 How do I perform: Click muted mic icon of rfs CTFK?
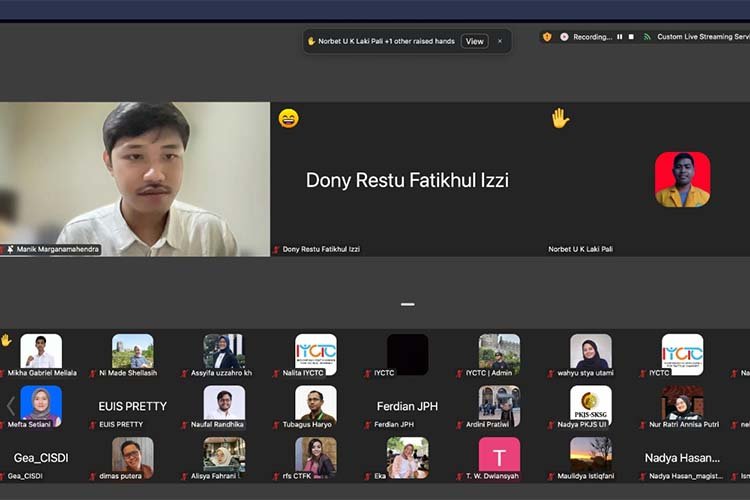(276, 477)
